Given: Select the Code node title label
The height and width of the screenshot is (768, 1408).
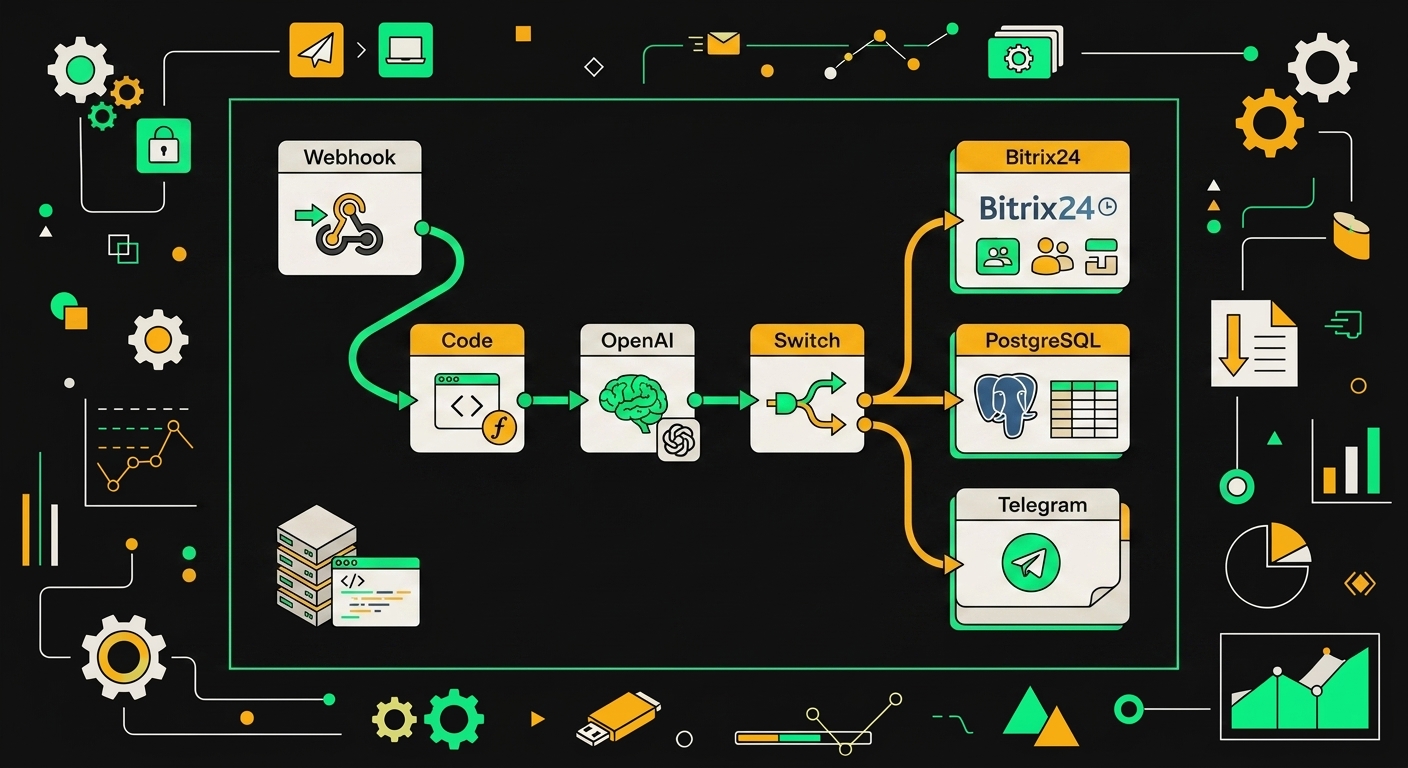Looking at the screenshot, I should [x=467, y=340].
